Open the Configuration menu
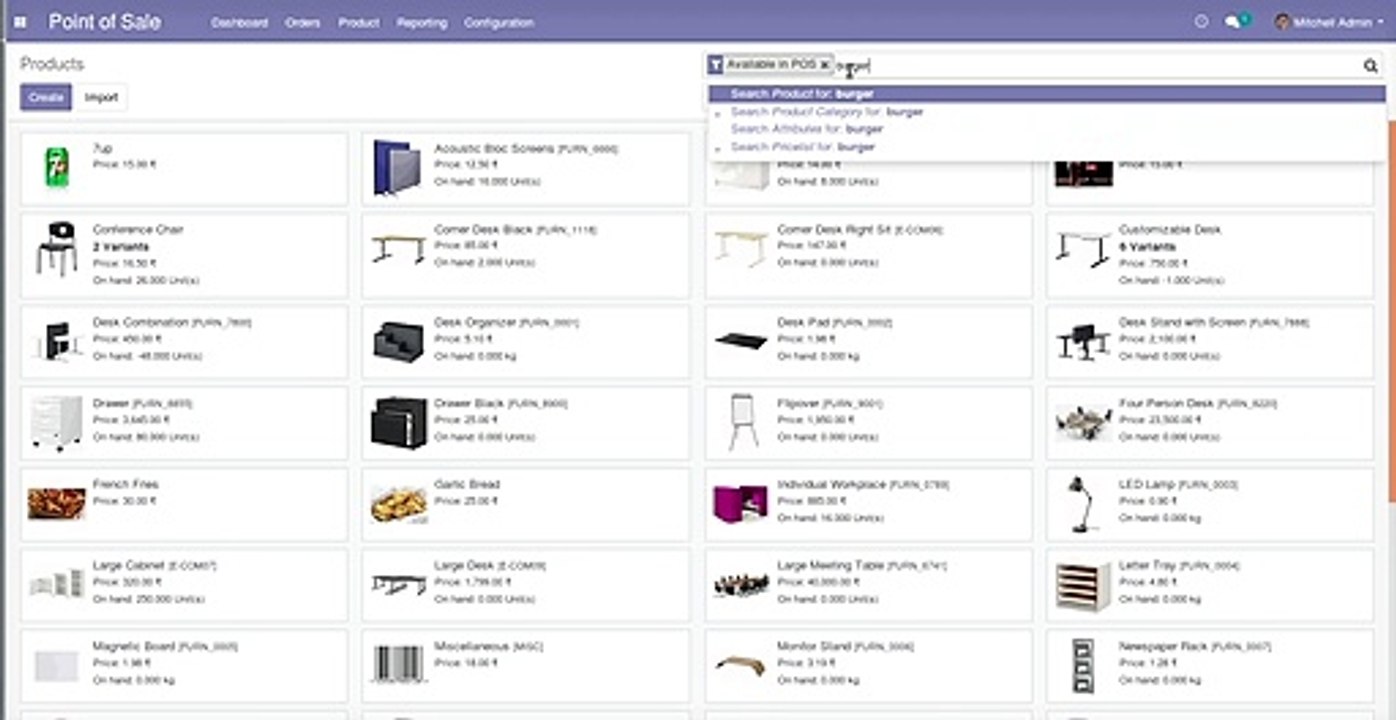 498,22
